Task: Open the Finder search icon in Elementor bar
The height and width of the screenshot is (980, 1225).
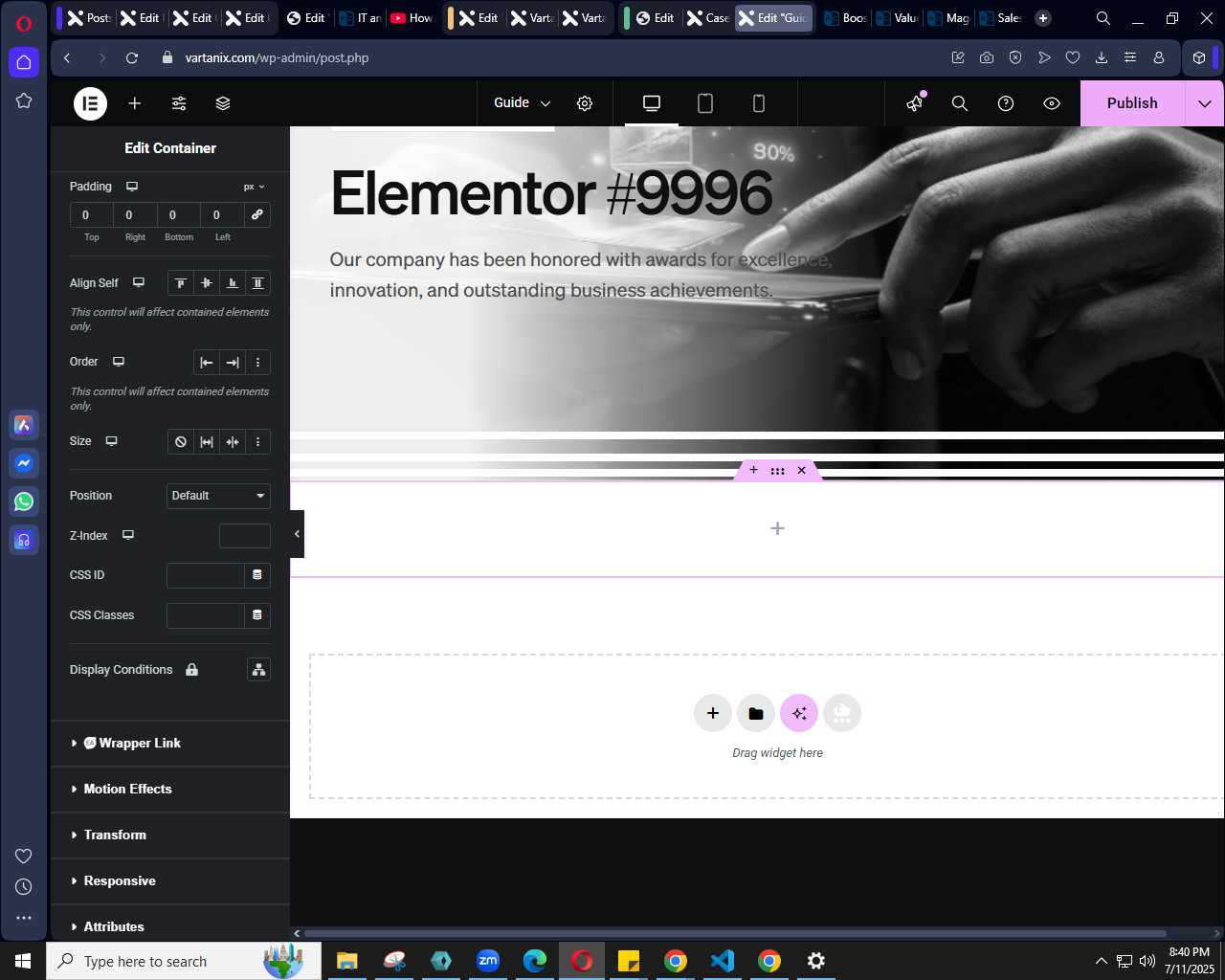Action: 960,103
